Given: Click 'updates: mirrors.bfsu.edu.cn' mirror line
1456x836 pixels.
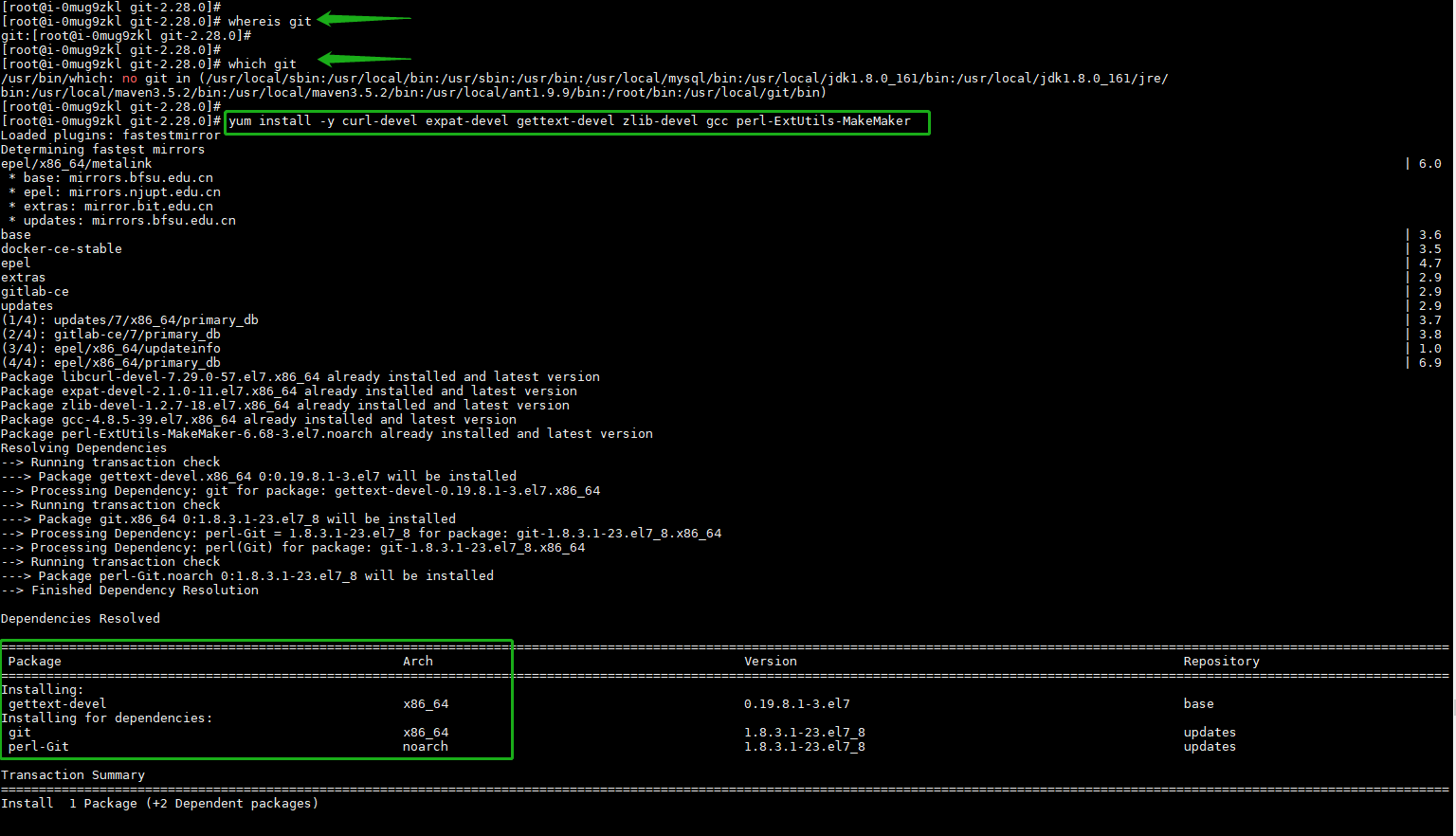Looking at the screenshot, I should (122, 221).
